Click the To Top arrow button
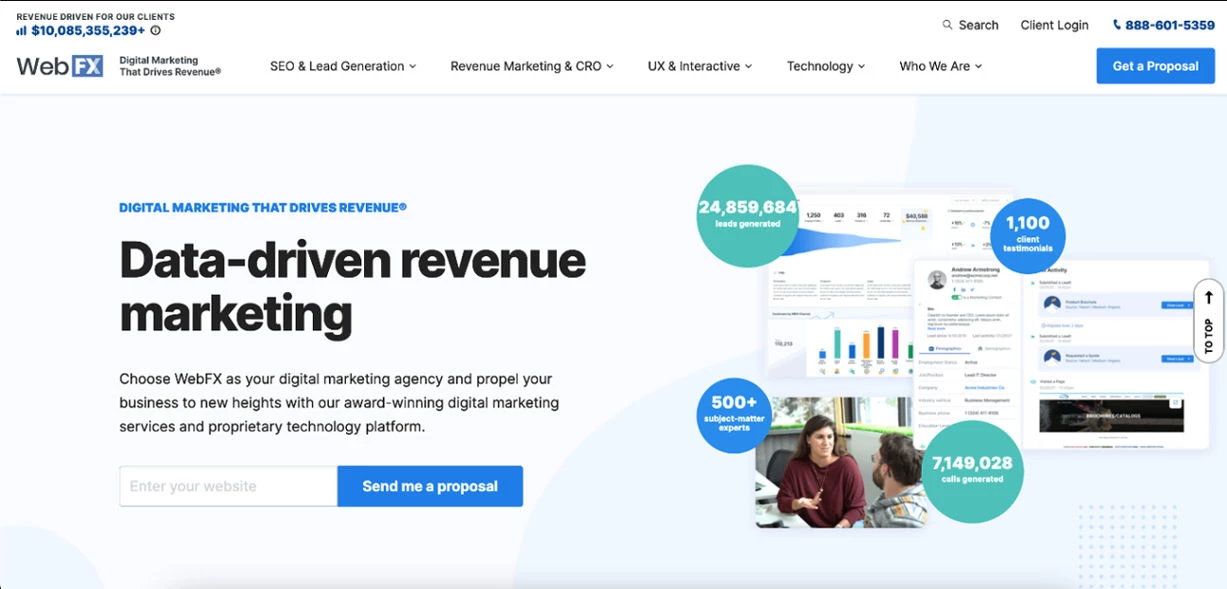The width and height of the screenshot is (1227, 589). (x=1208, y=322)
